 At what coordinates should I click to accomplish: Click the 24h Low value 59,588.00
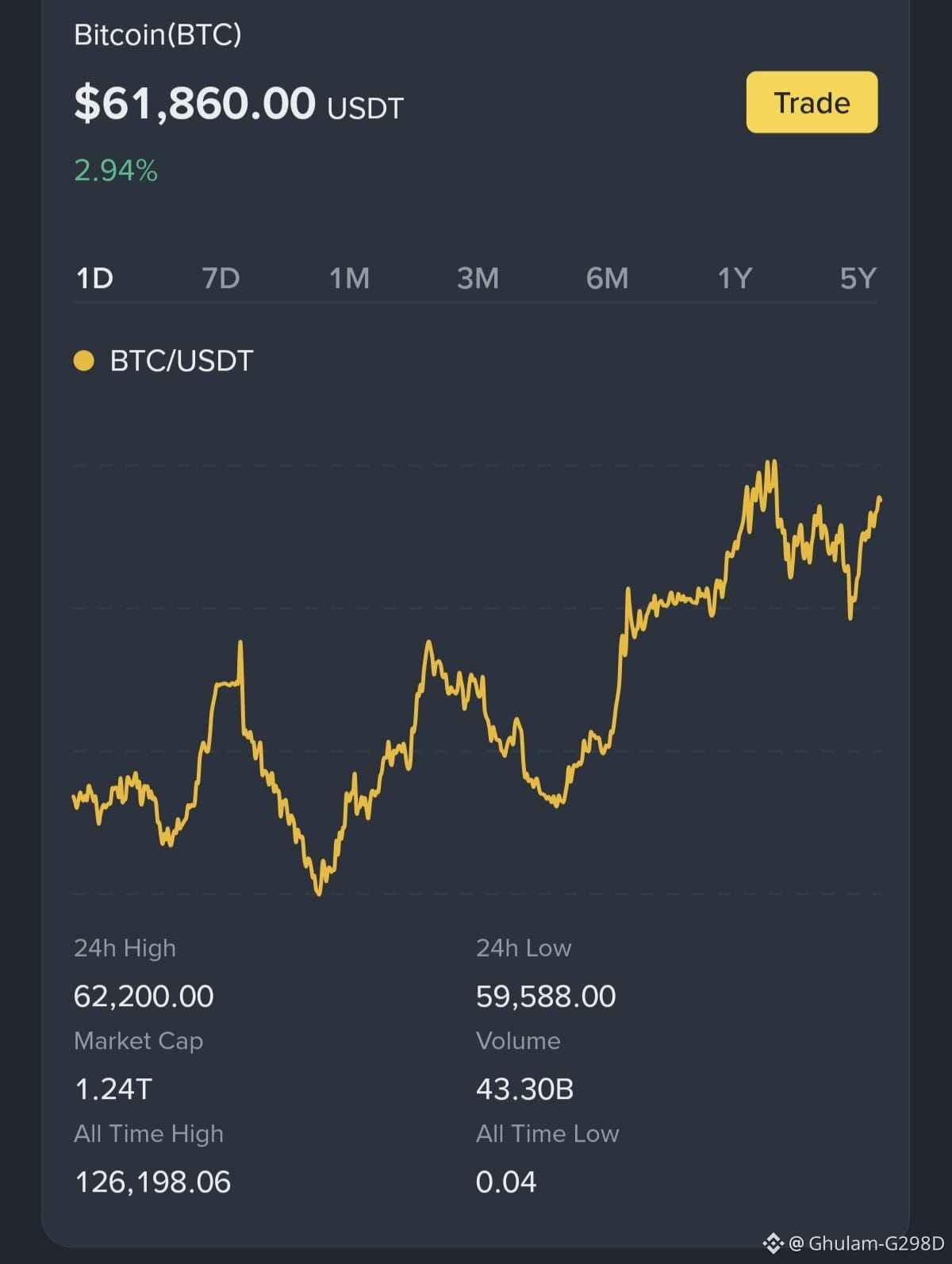546,997
